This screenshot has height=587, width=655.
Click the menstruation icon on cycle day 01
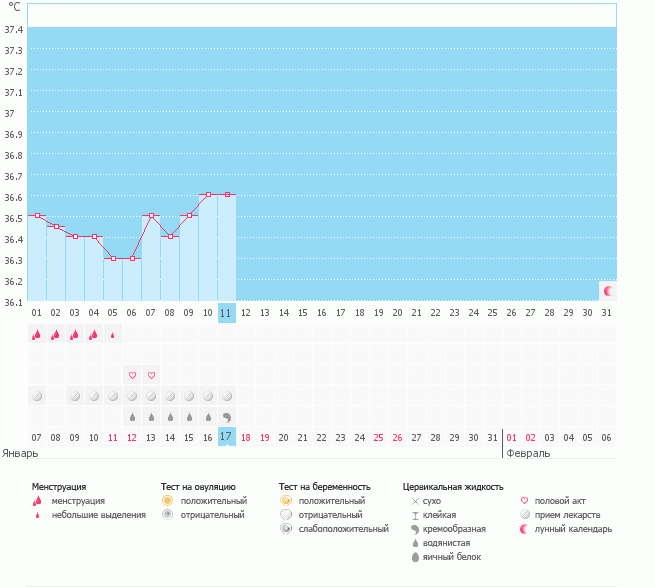coord(37,335)
